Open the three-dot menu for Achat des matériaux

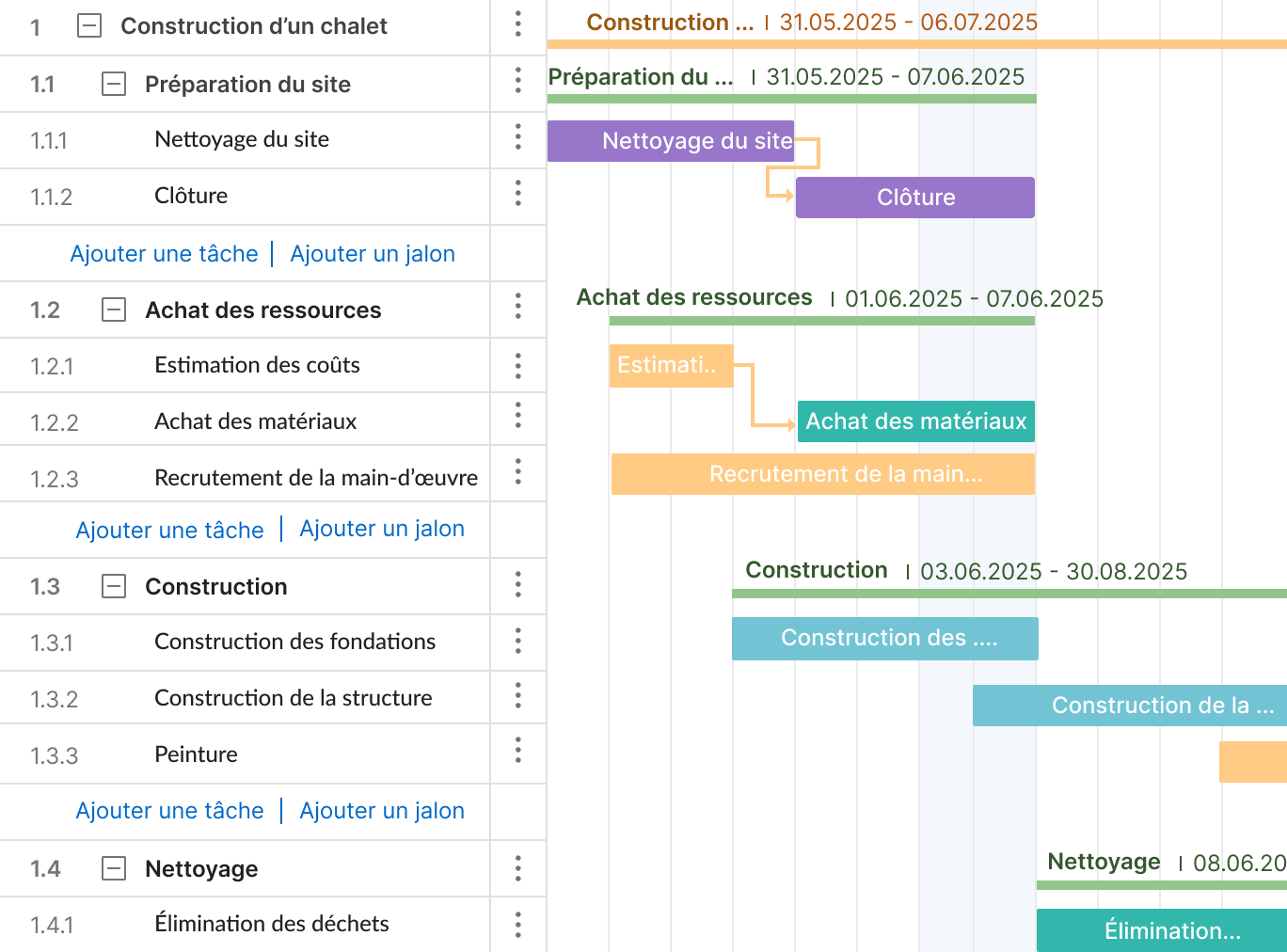518,415
